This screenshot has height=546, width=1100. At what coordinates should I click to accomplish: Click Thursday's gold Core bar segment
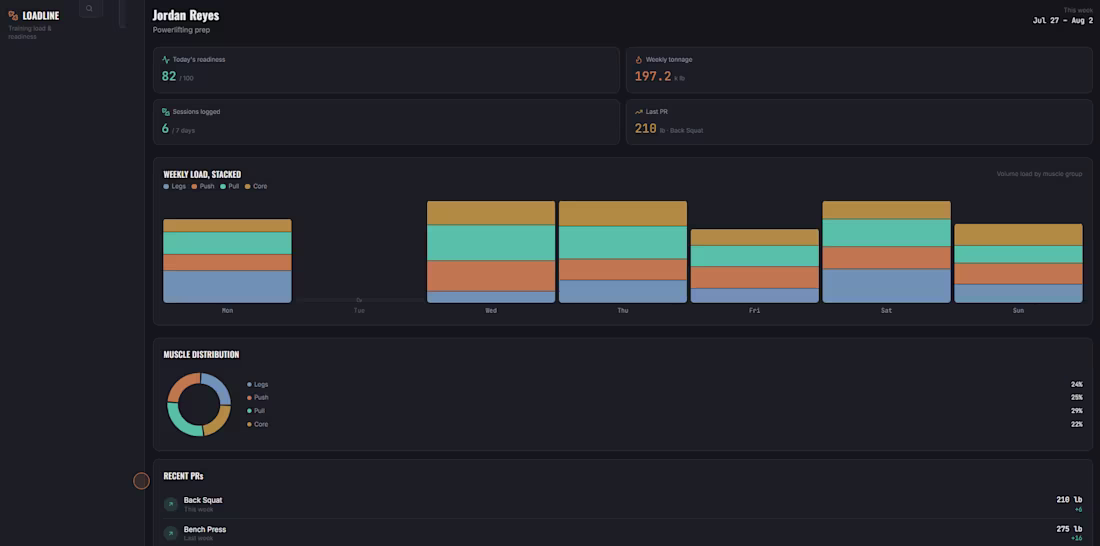(623, 213)
